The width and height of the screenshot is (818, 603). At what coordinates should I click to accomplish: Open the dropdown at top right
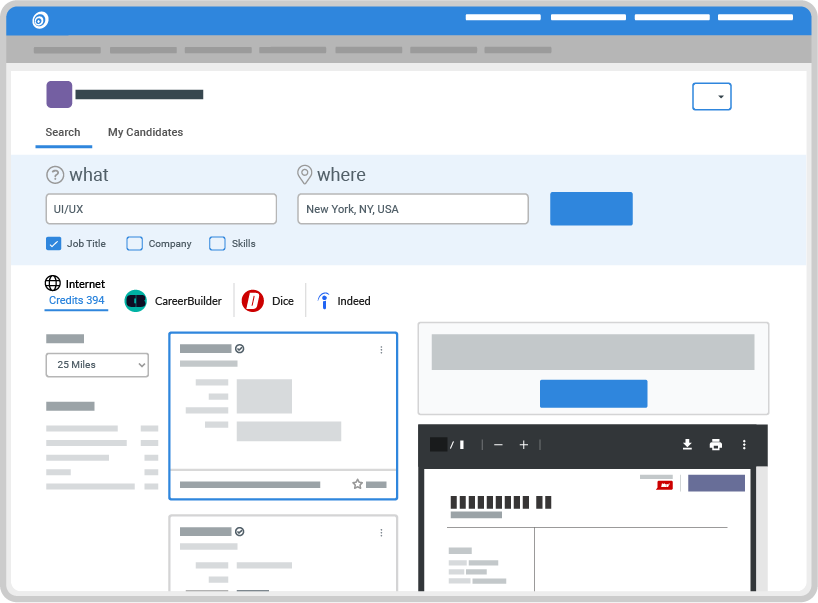click(x=712, y=96)
